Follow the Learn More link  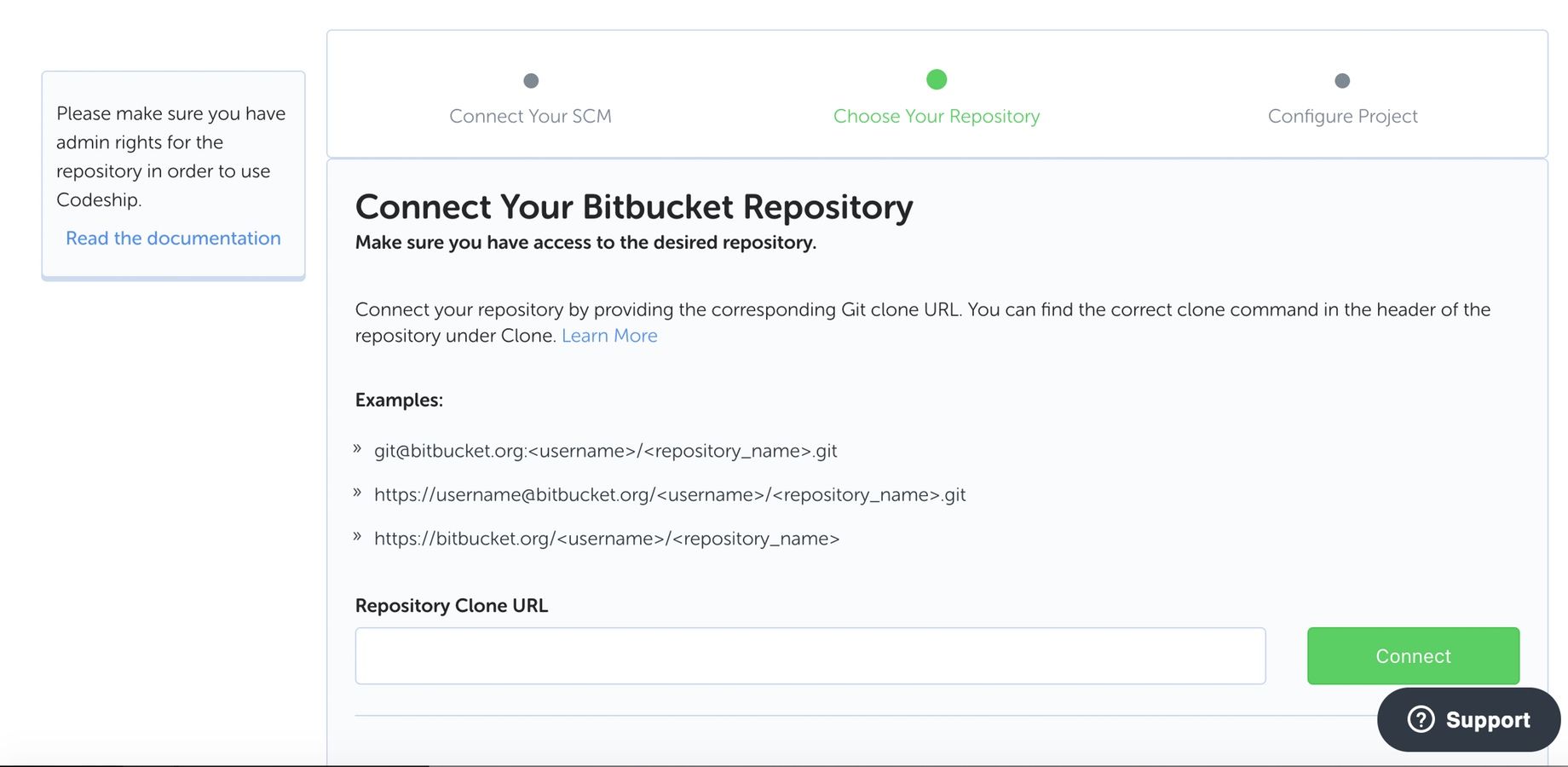(609, 336)
